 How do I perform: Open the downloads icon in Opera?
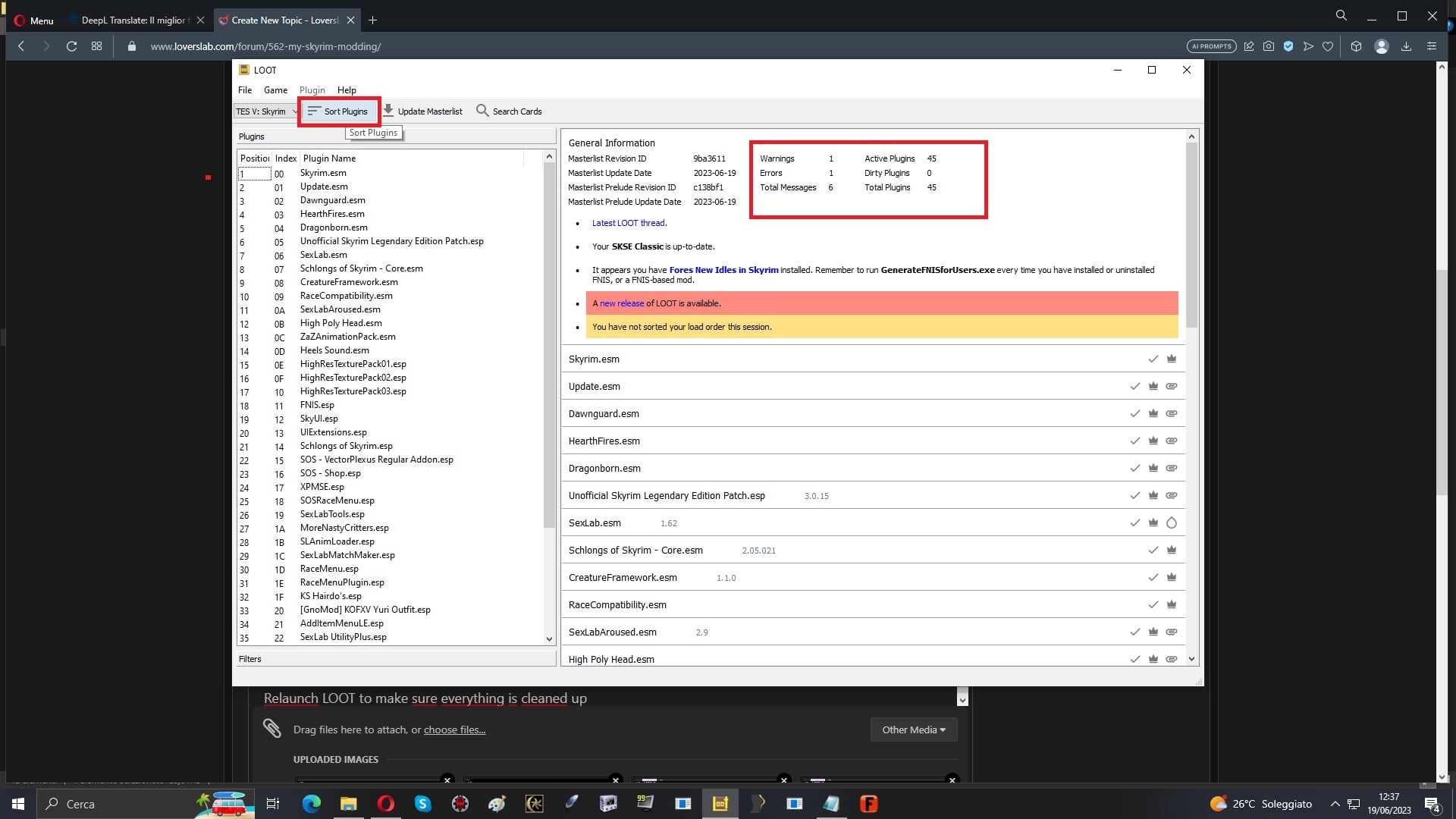point(1406,46)
